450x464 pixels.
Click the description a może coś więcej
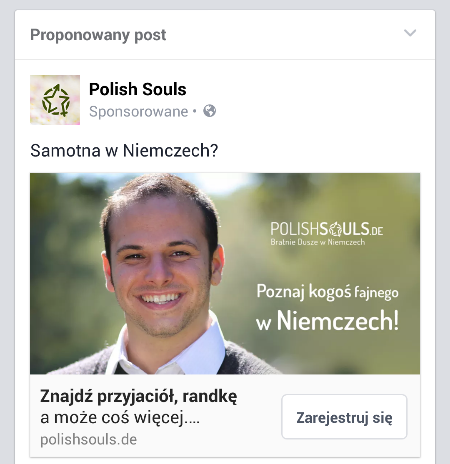coord(120,418)
